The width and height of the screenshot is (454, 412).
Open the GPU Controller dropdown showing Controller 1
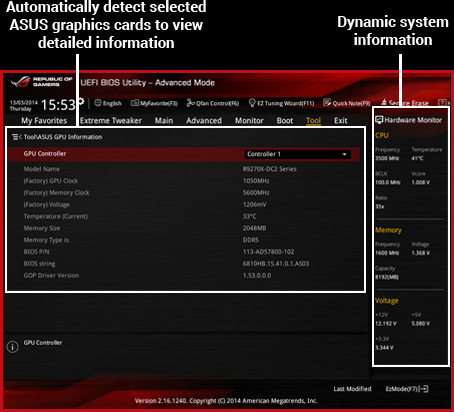(x=297, y=154)
